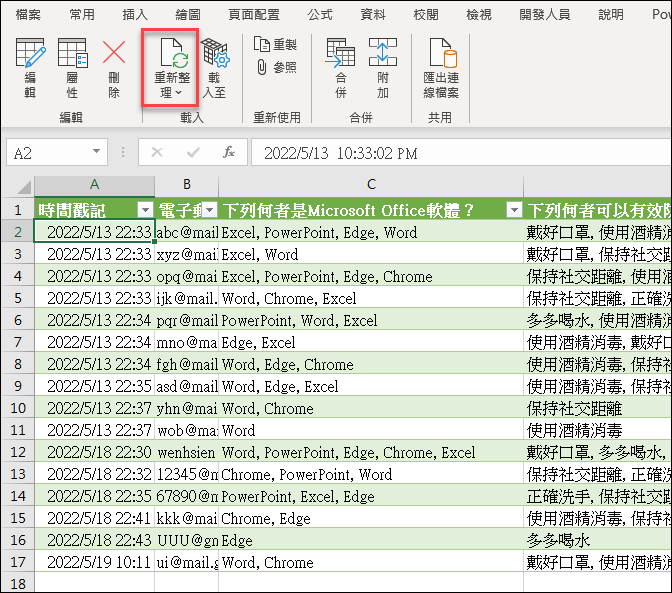Click timestamp cell 2022/5/18 22:30
This screenshot has width=672, height=593.
[94, 452]
